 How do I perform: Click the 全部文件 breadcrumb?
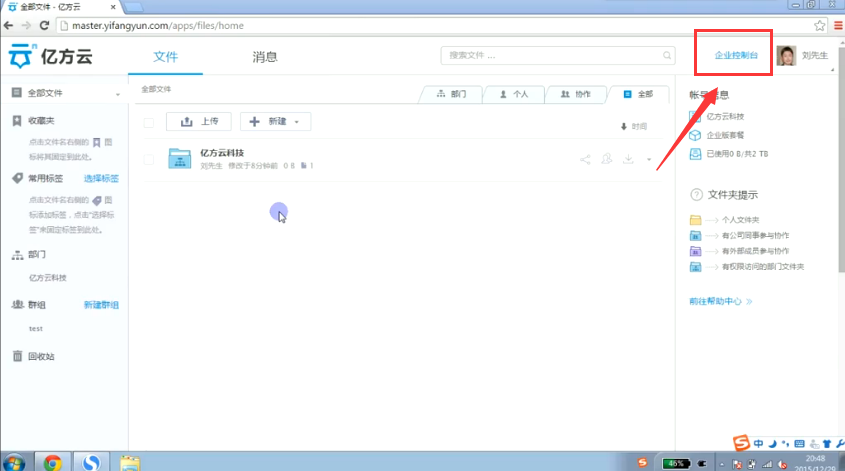(x=156, y=89)
